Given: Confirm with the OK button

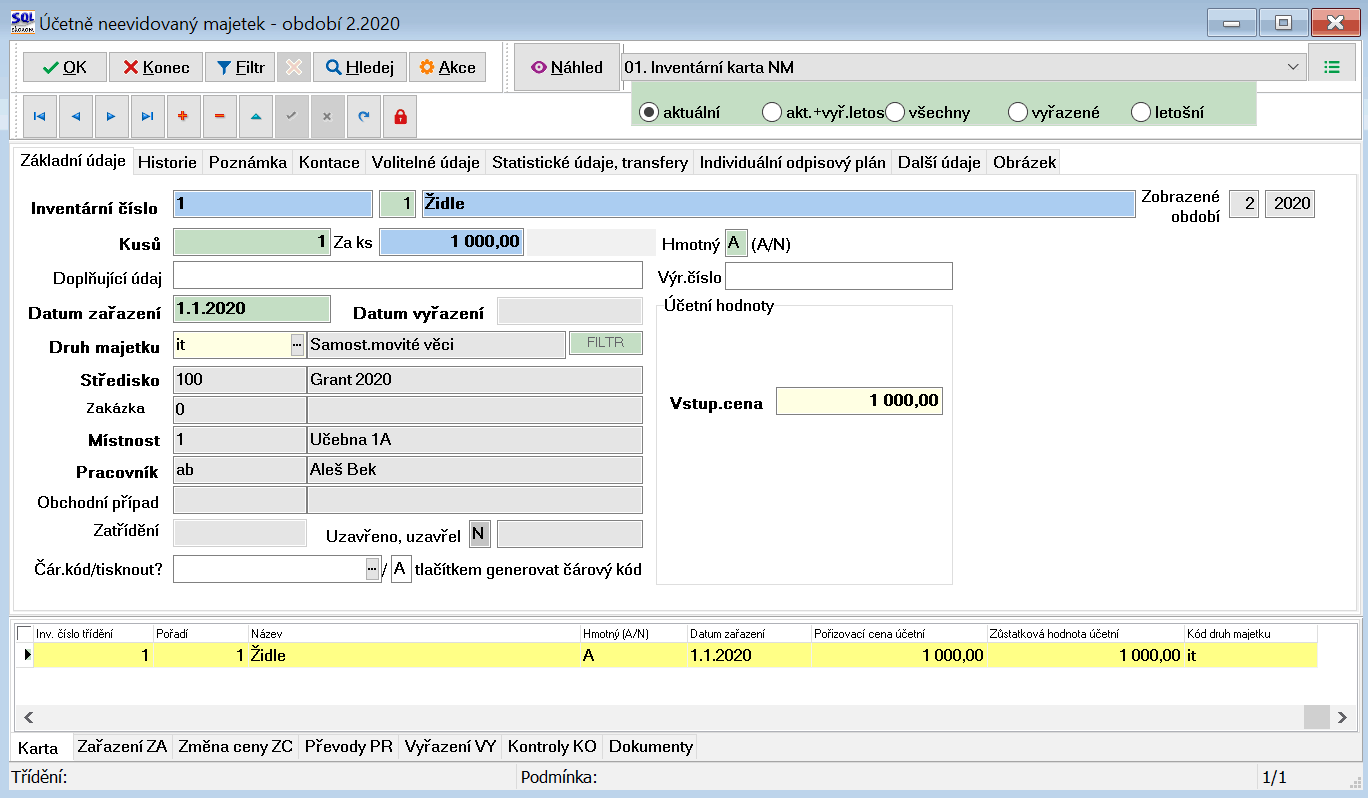Looking at the screenshot, I should 64,67.
